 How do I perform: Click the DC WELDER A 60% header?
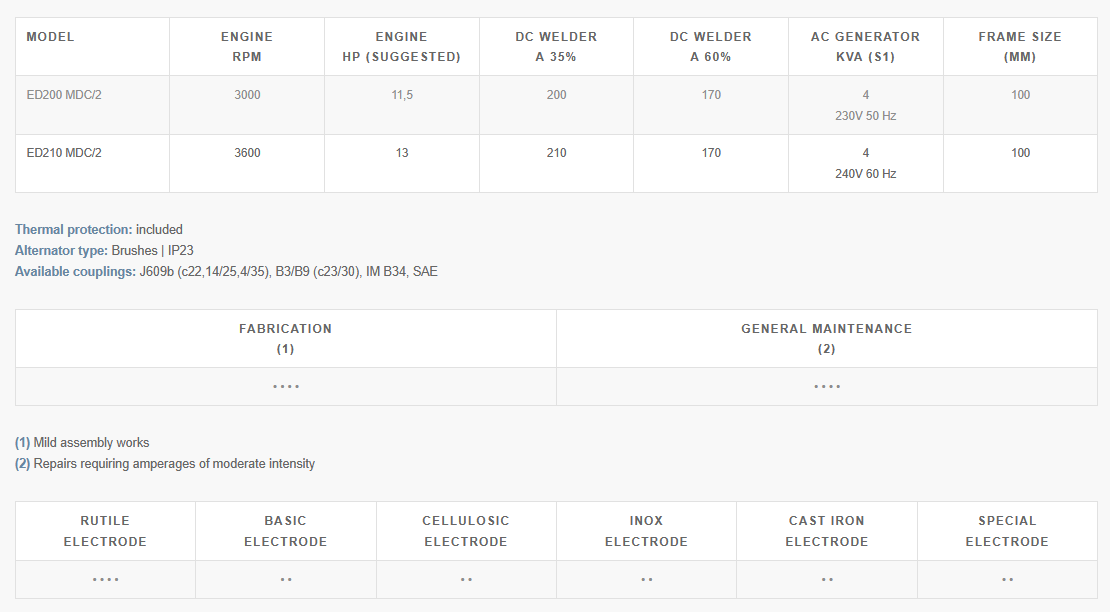tap(710, 47)
